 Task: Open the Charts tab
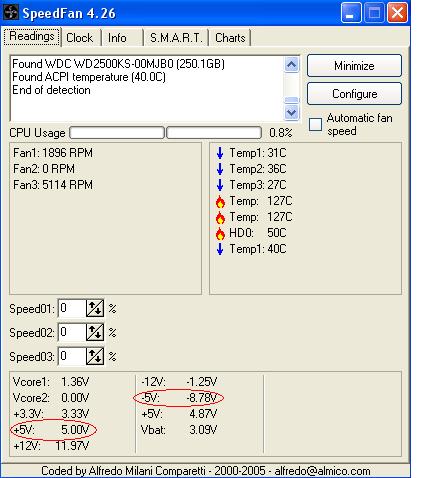[x=230, y=38]
